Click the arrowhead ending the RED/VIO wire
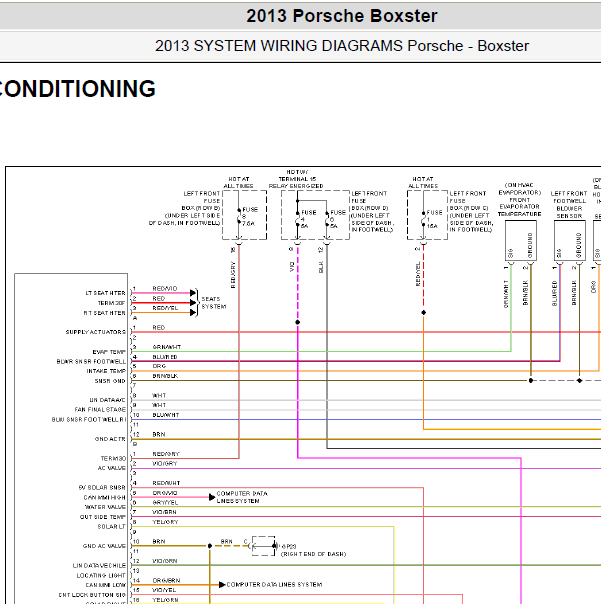 click(193, 293)
